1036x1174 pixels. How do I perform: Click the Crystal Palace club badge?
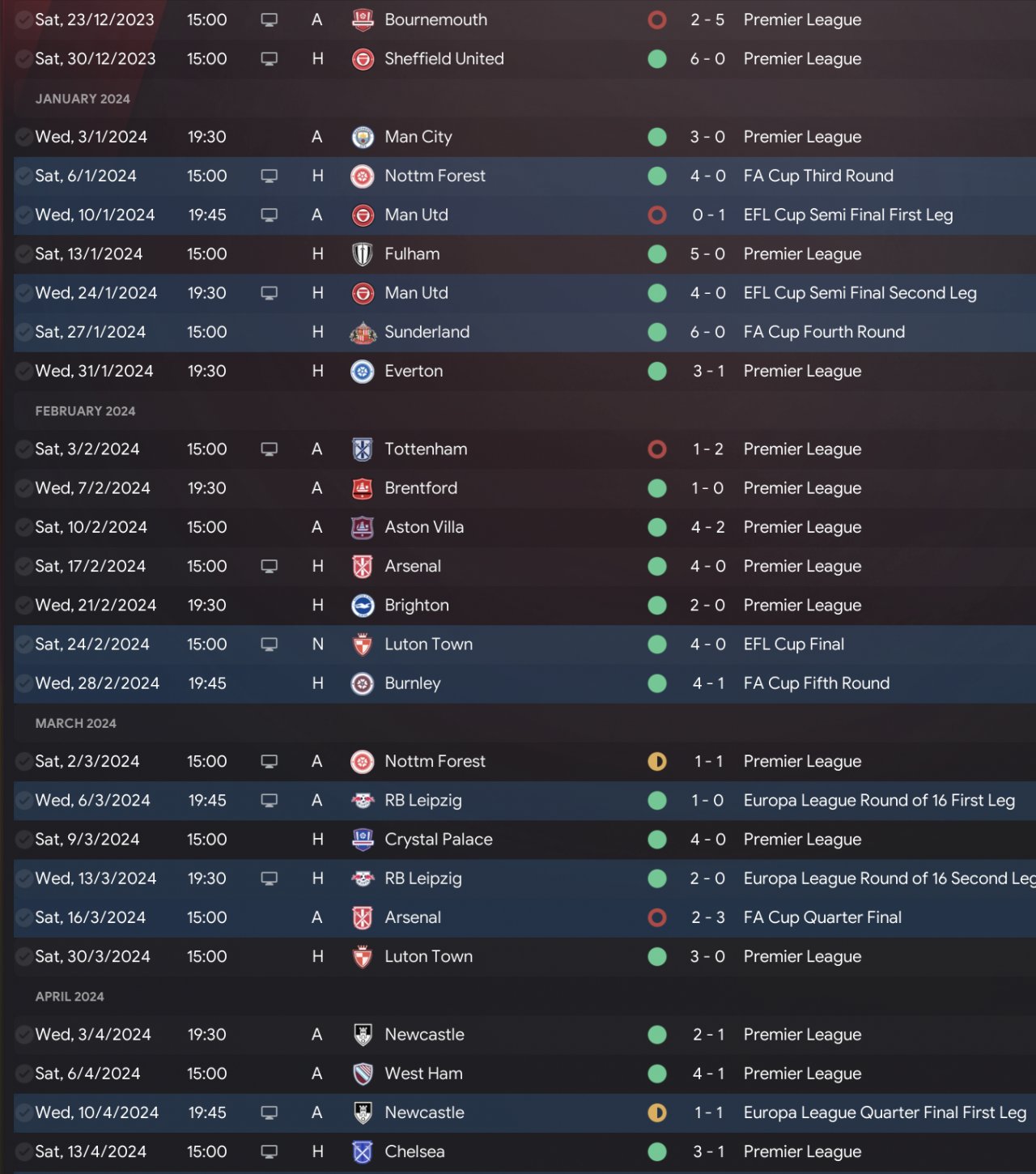(x=363, y=840)
